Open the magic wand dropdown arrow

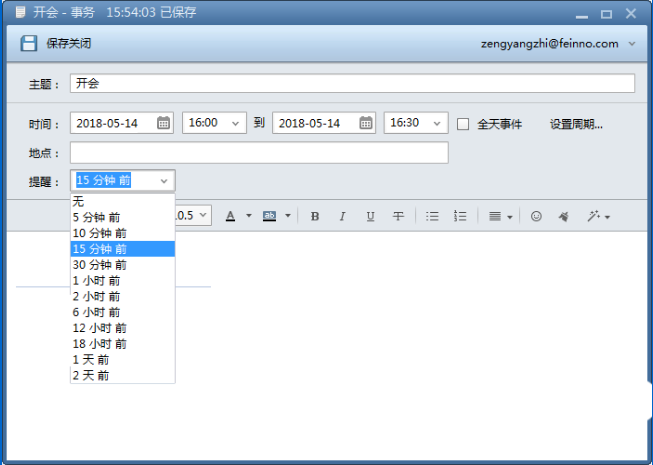[607, 217]
